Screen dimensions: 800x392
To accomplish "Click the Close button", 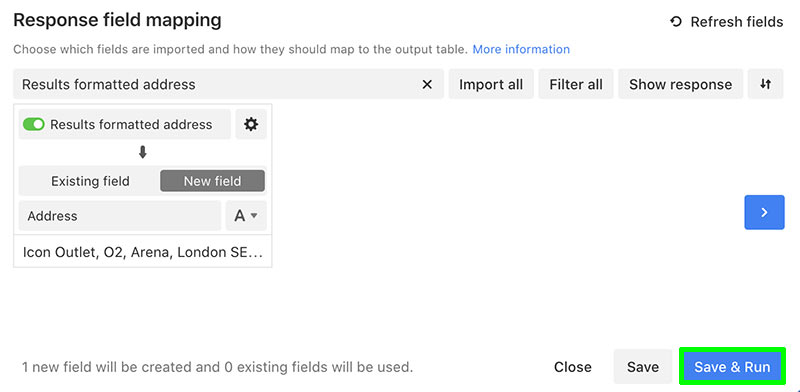I will tap(573, 367).
